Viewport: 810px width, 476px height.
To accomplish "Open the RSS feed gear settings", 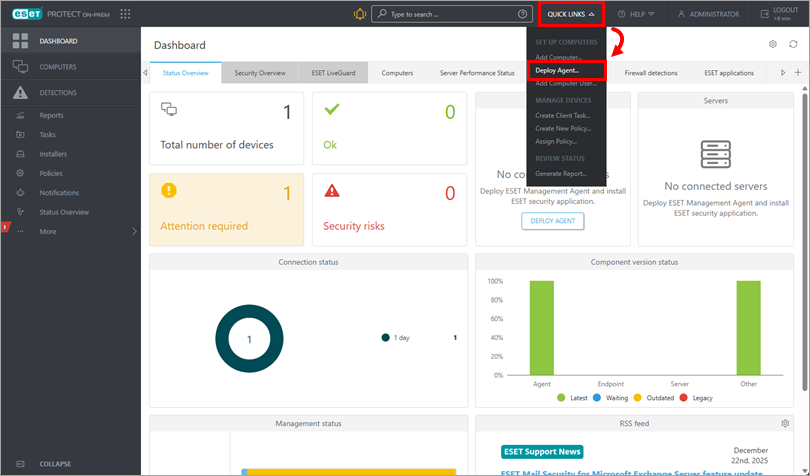I will click(x=784, y=424).
